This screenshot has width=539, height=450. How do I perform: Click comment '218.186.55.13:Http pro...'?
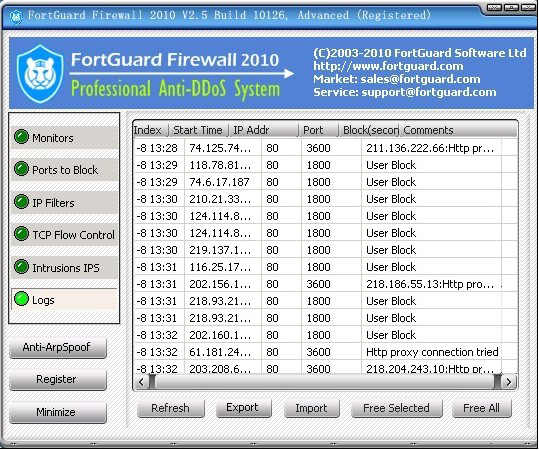[x=430, y=284]
